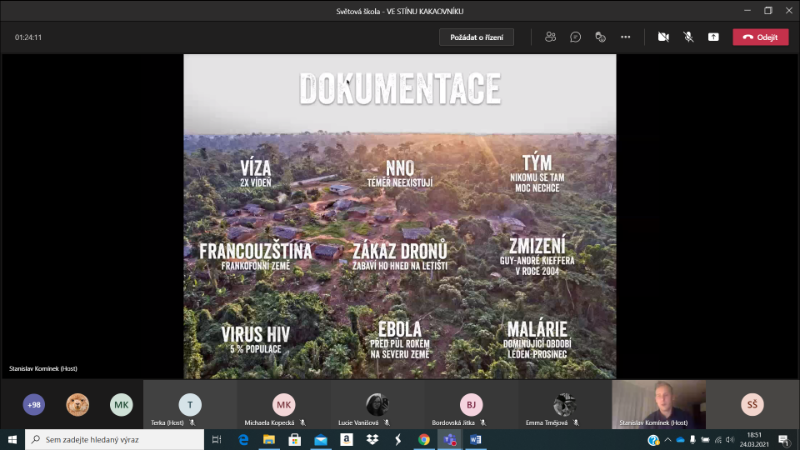Open the participants panel
Viewport: 800px width, 450px height.
tap(550, 37)
